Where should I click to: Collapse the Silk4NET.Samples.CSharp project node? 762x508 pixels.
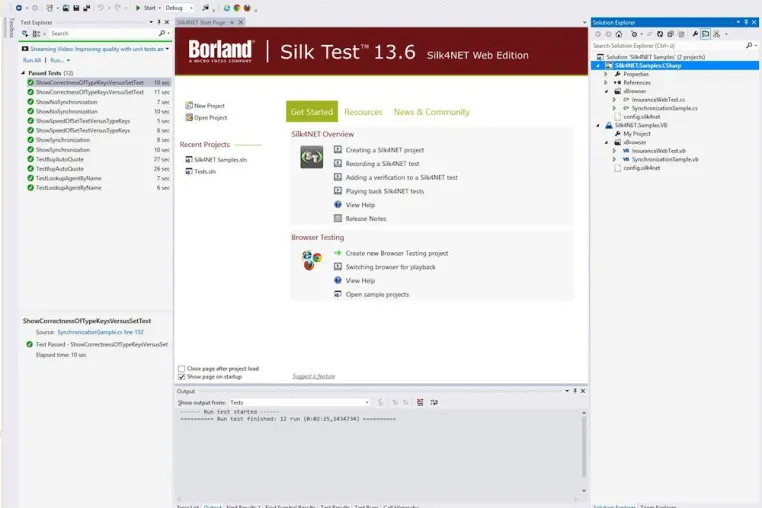[598, 66]
